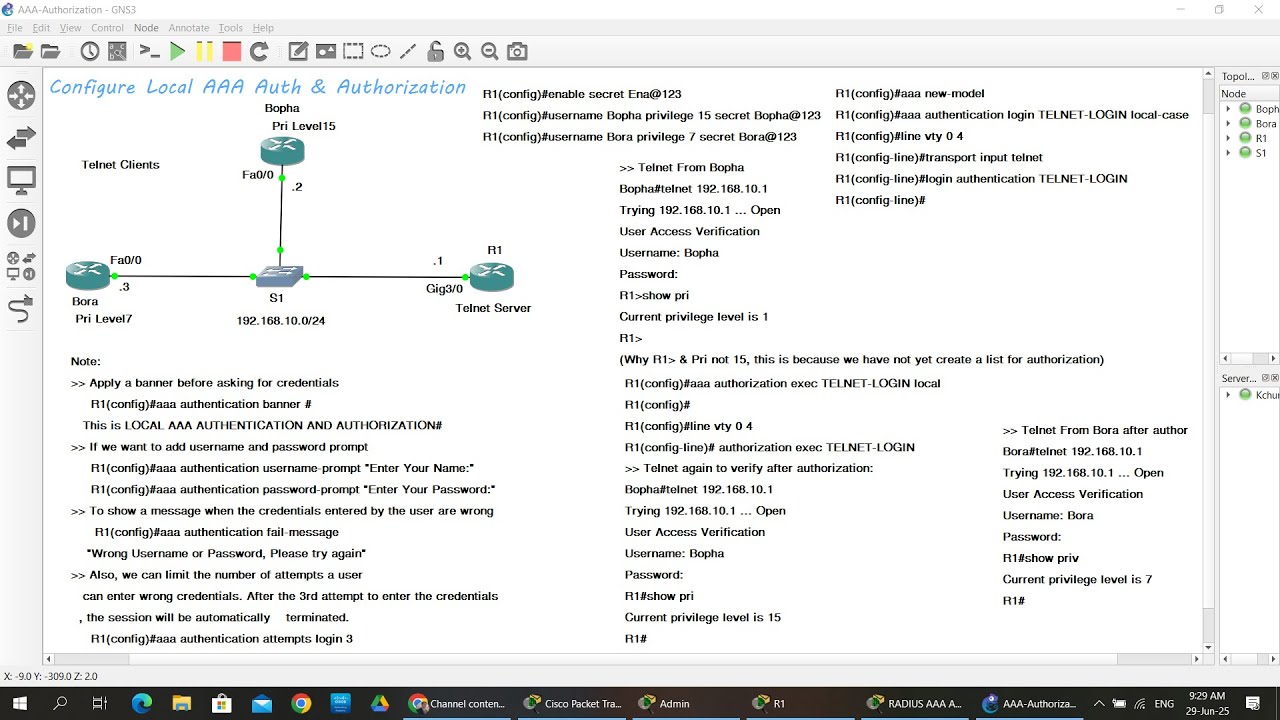Select the draw line tool

click(408, 51)
